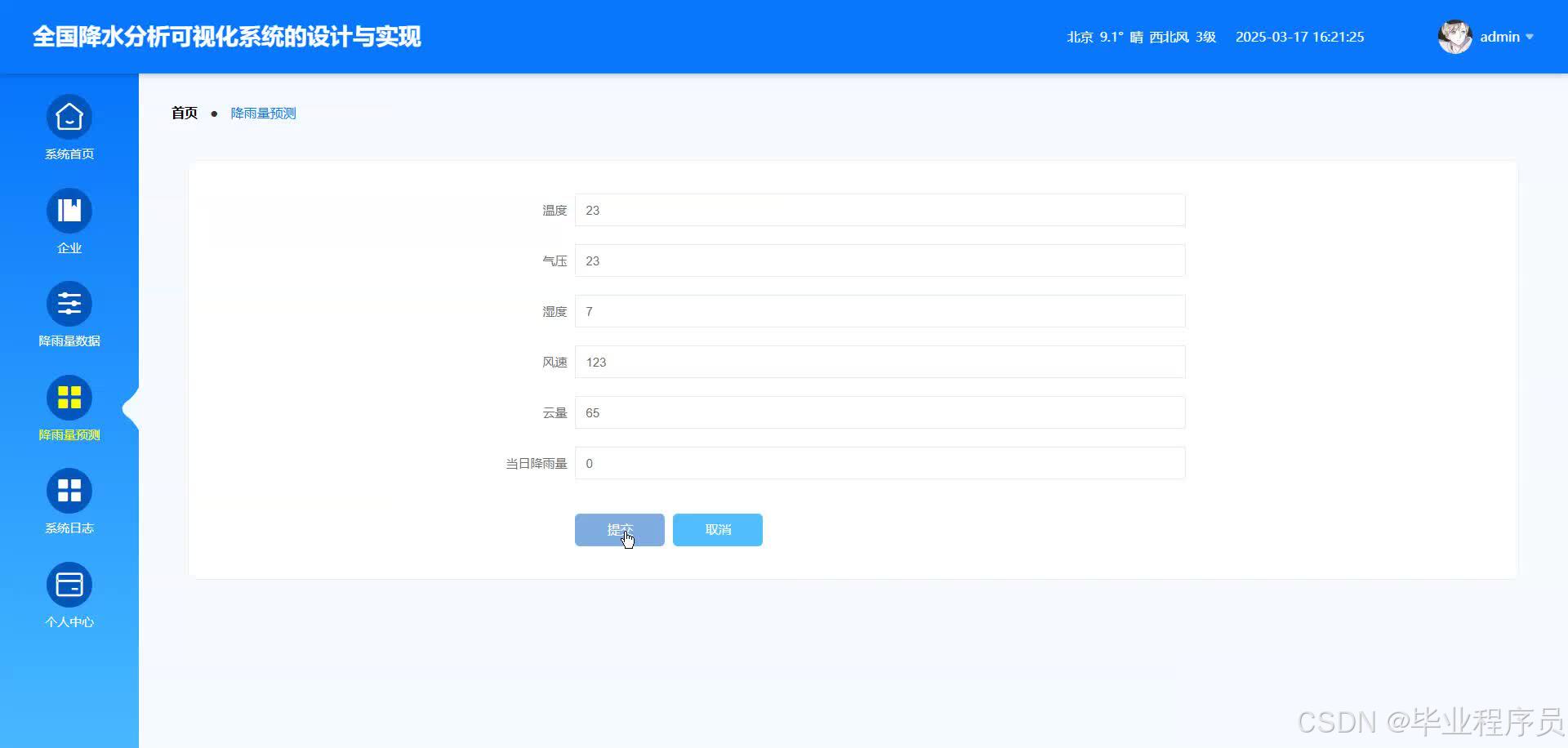The width and height of the screenshot is (1568, 748).
Task: Click the 个人中心 menu label
Action: 69,622
